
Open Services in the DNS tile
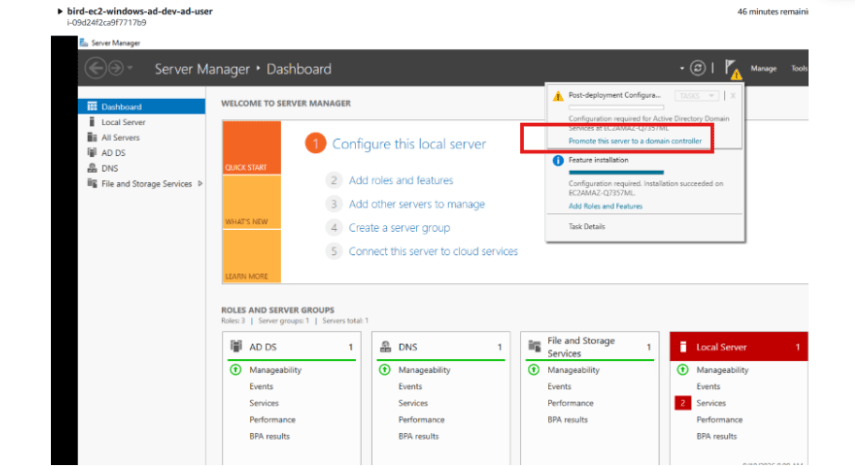pyautogui.click(x=413, y=403)
